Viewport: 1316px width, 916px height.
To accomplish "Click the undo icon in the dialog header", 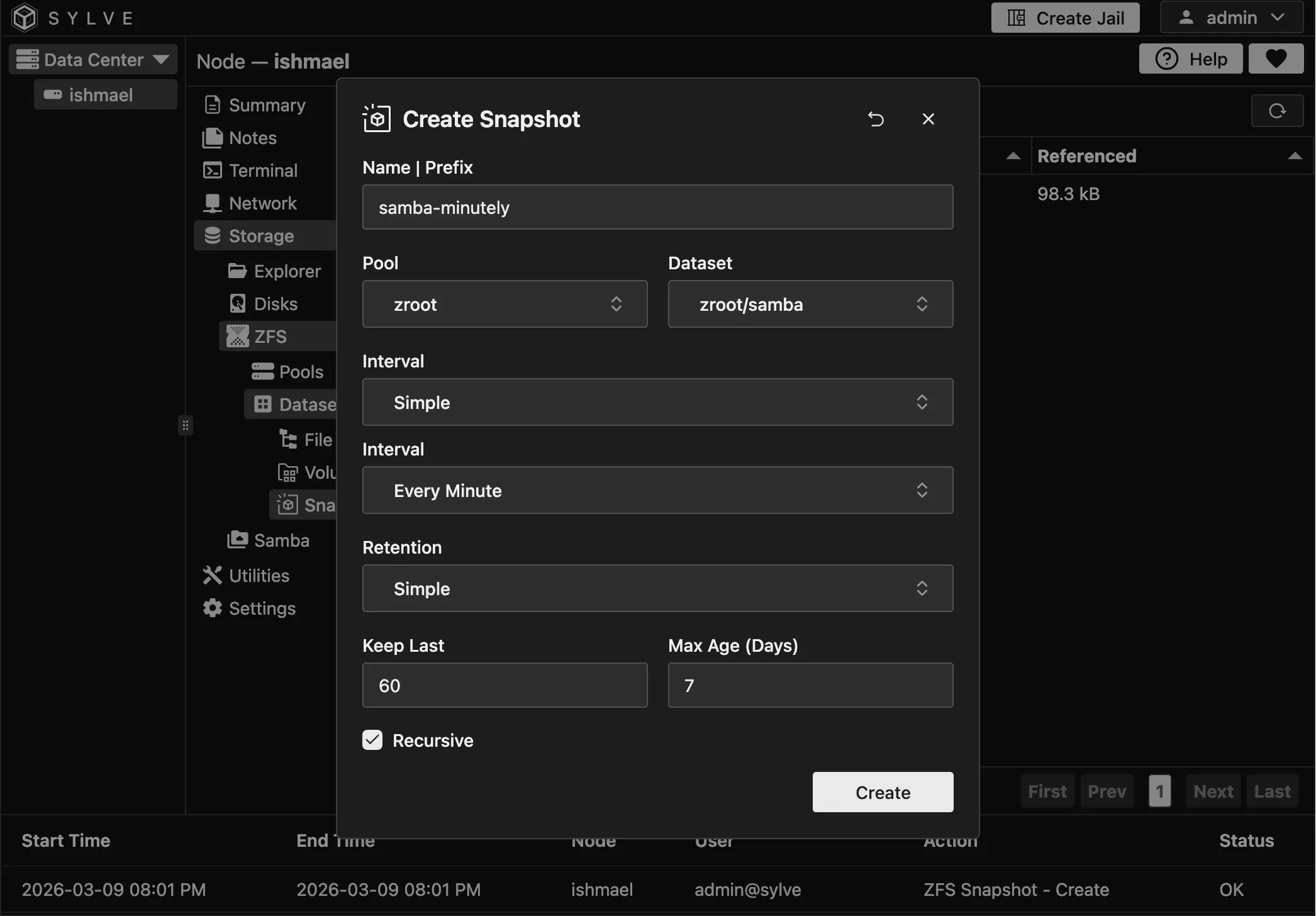I will tap(876, 118).
